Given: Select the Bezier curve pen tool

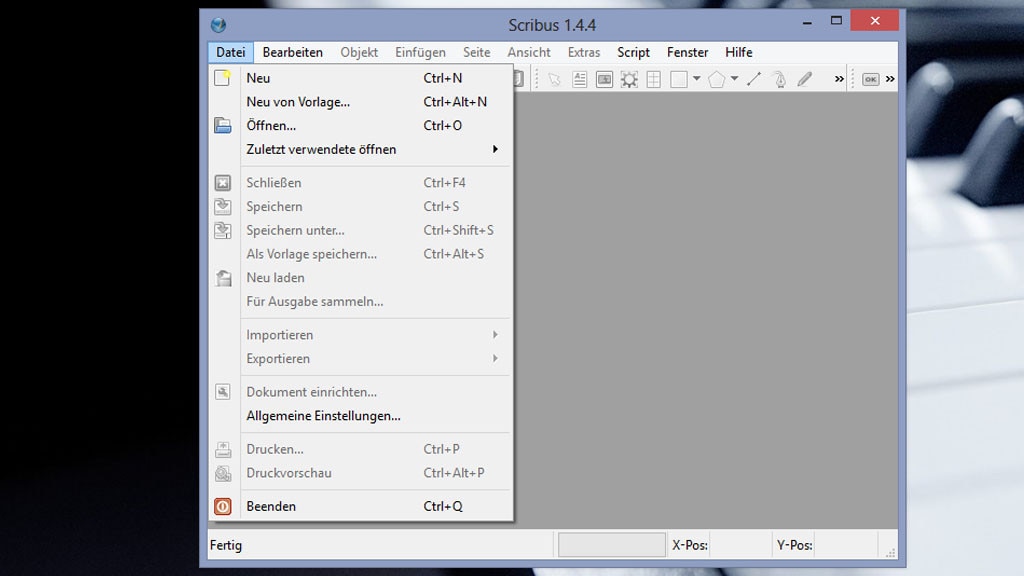Looking at the screenshot, I should point(779,80).
